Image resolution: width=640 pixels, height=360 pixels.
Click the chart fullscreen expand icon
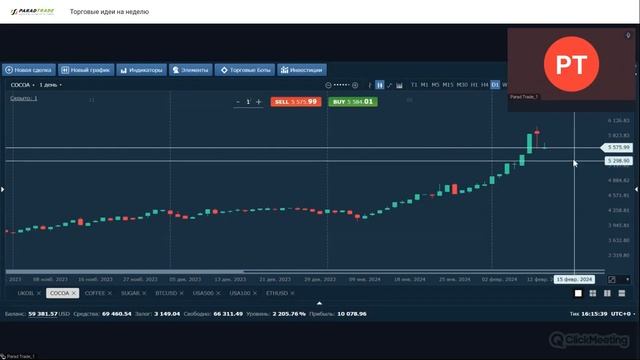tap(612, 280)
